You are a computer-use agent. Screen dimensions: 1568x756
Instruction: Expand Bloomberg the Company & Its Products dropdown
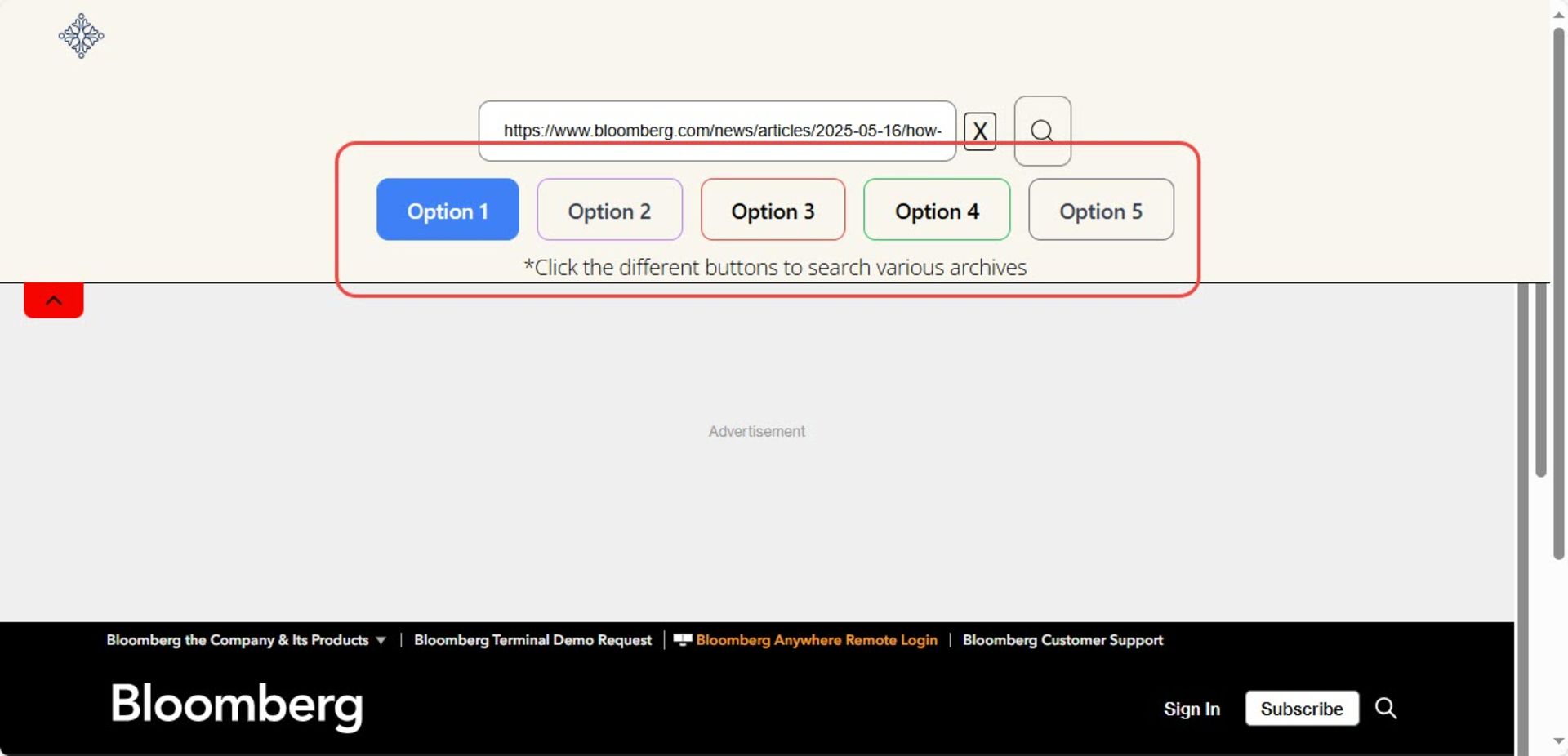click(x=246, y=640)
